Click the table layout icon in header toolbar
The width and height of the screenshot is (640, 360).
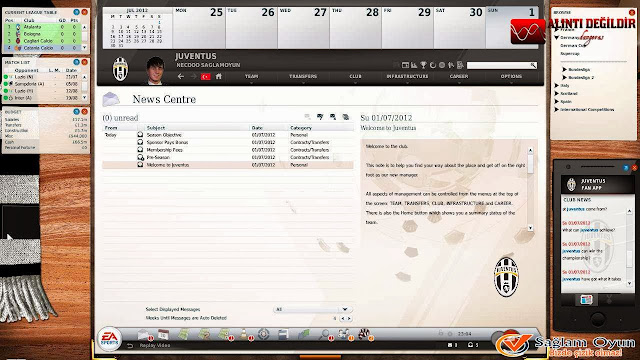pos(405,65)
